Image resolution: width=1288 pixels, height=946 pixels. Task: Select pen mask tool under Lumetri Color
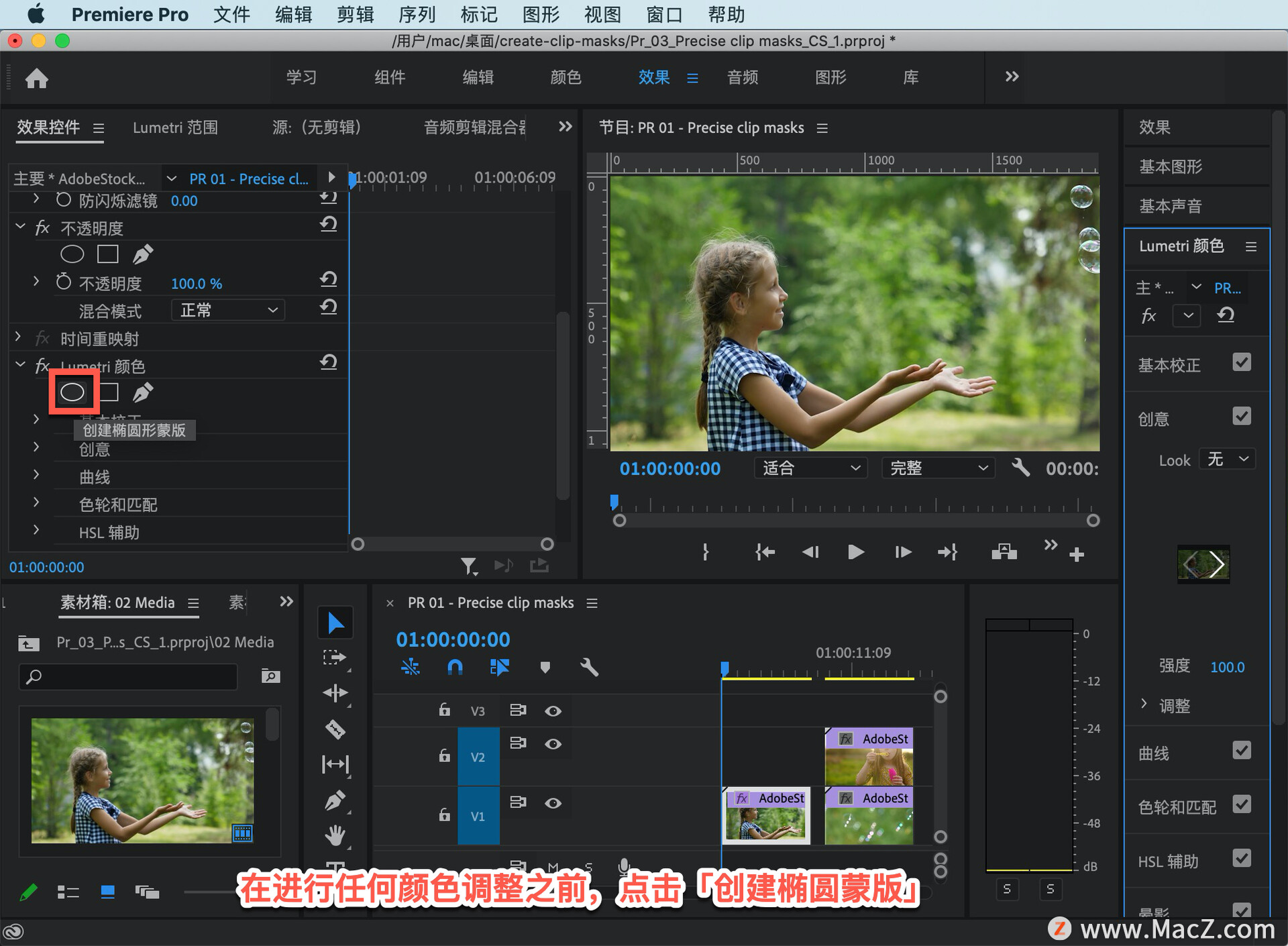point(142,392)
